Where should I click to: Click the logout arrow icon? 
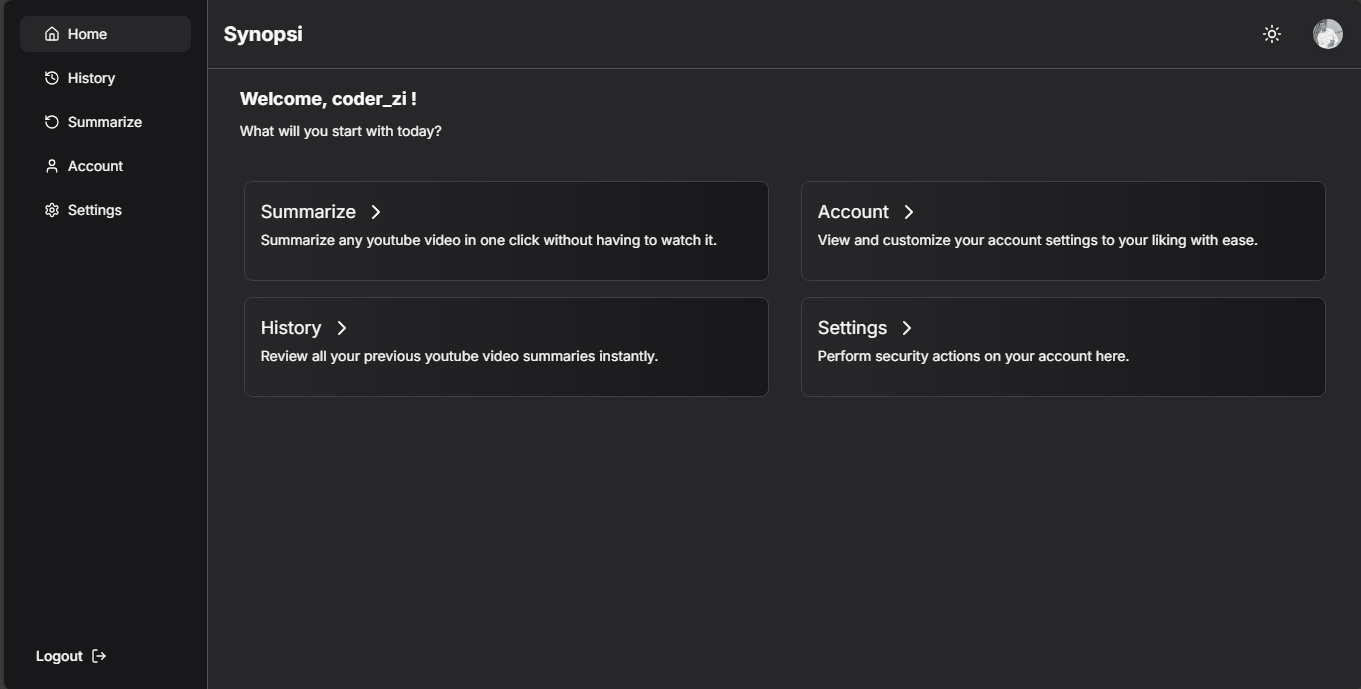[99, 656]
